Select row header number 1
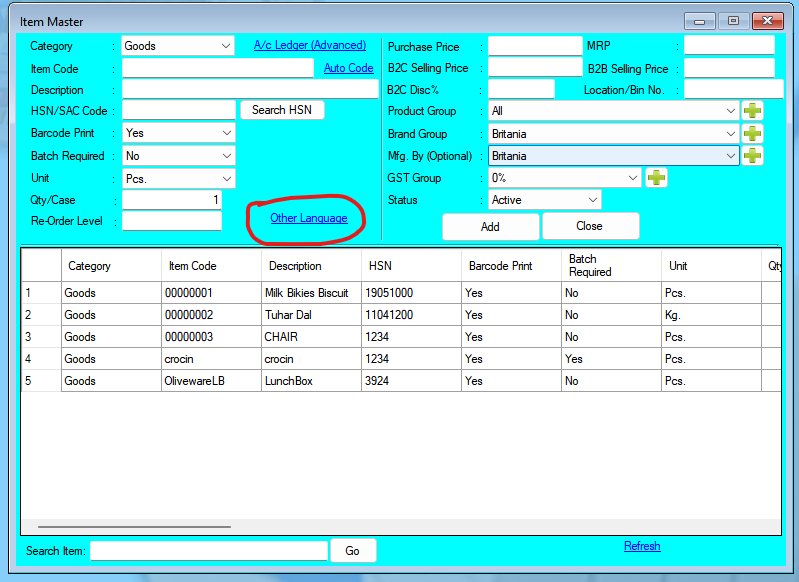Viewport: 799px width, 582px height. tap(41, 293)
